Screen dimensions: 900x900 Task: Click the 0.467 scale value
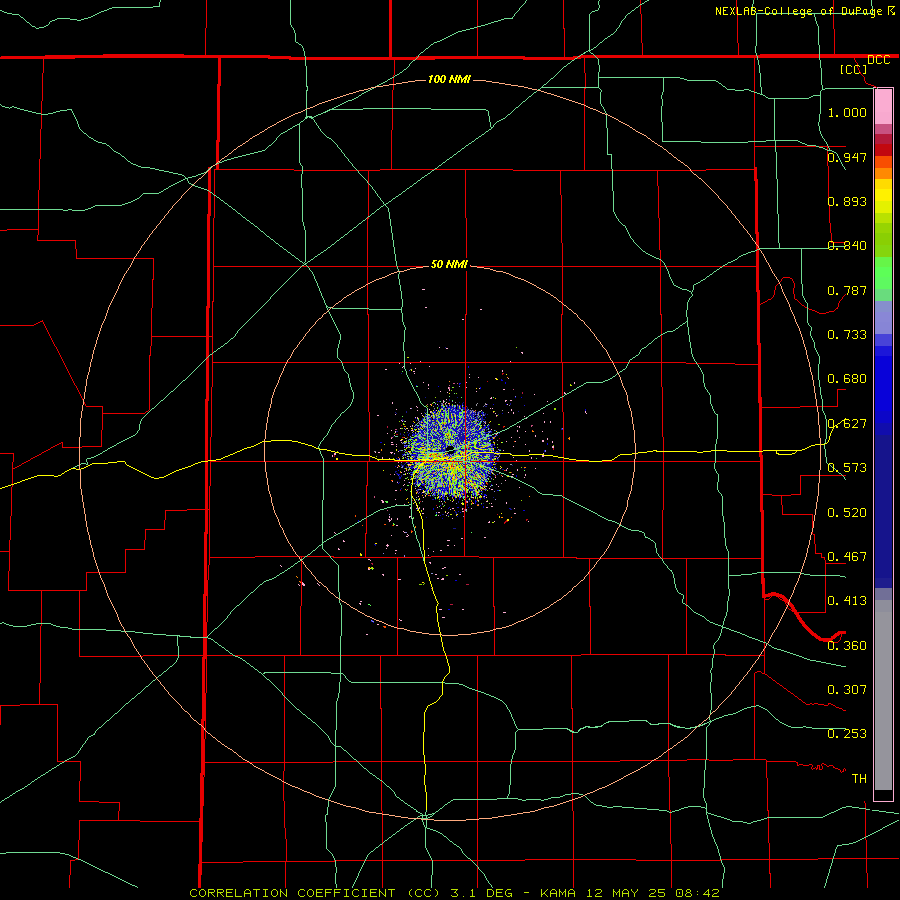[847, 557]
